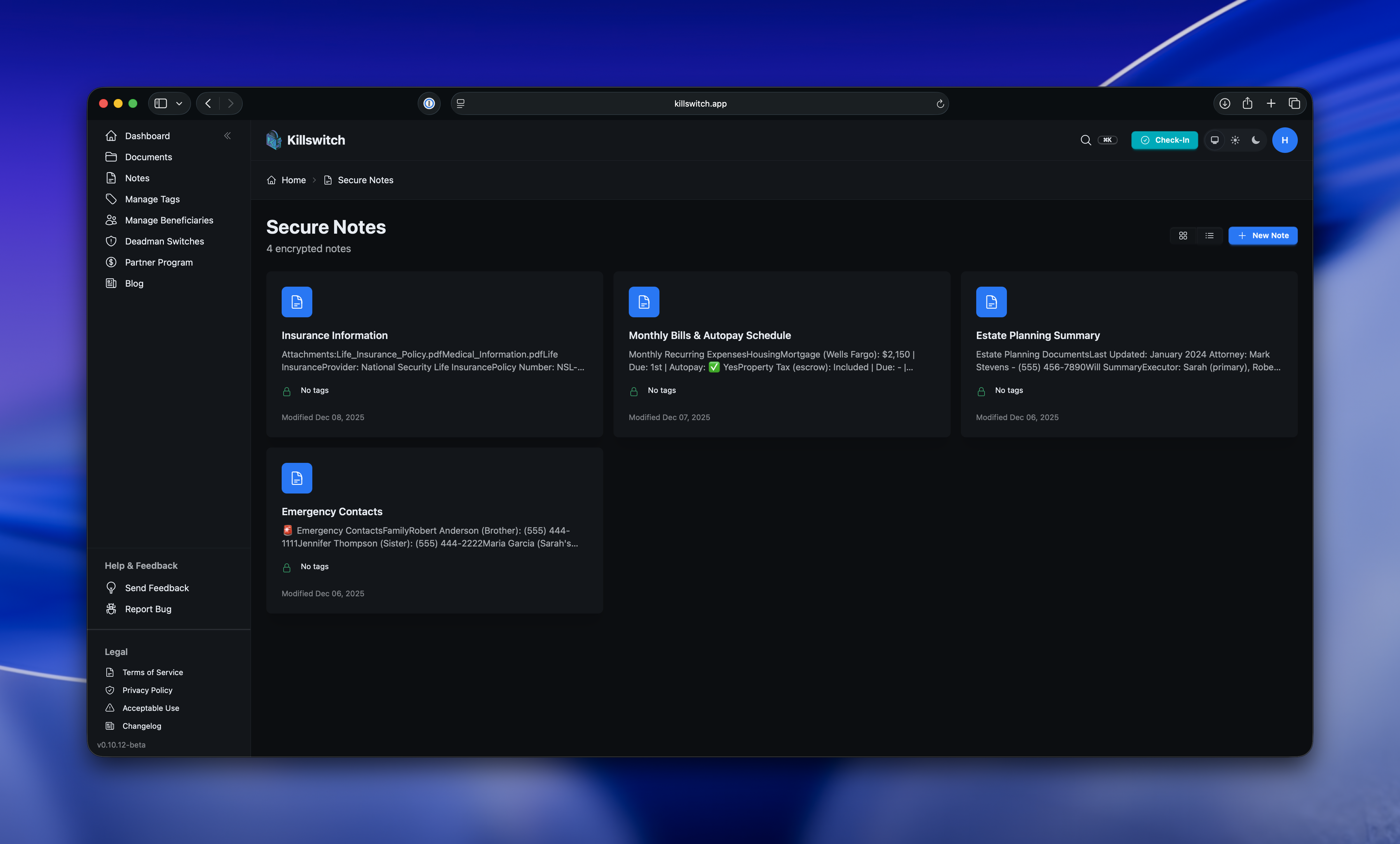Image resolution: width=1400 pixels, height=844 pixels.
Task: Open the H user avatar menu
Action: [1284, 140]
